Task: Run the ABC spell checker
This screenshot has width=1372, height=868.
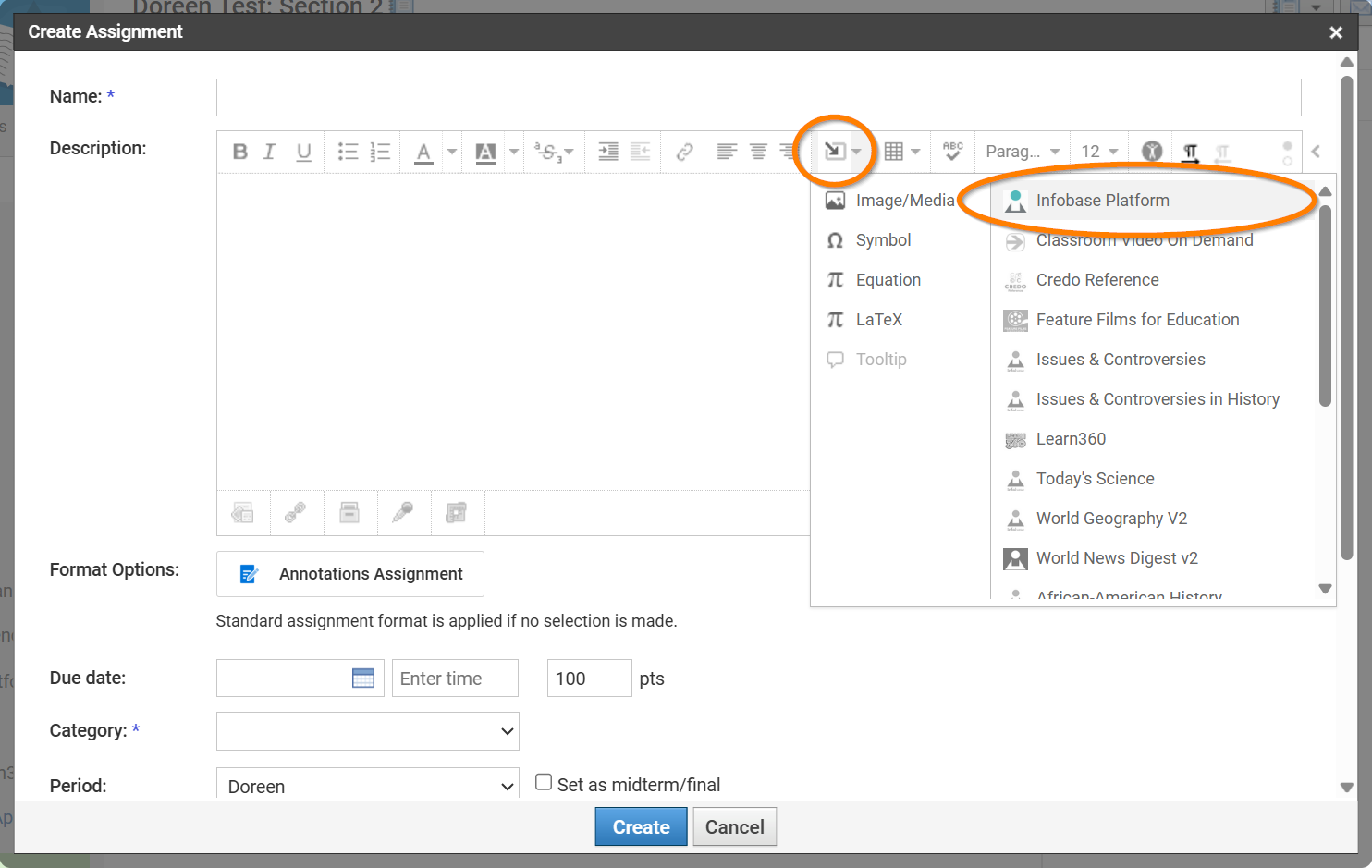Action: 952,152
